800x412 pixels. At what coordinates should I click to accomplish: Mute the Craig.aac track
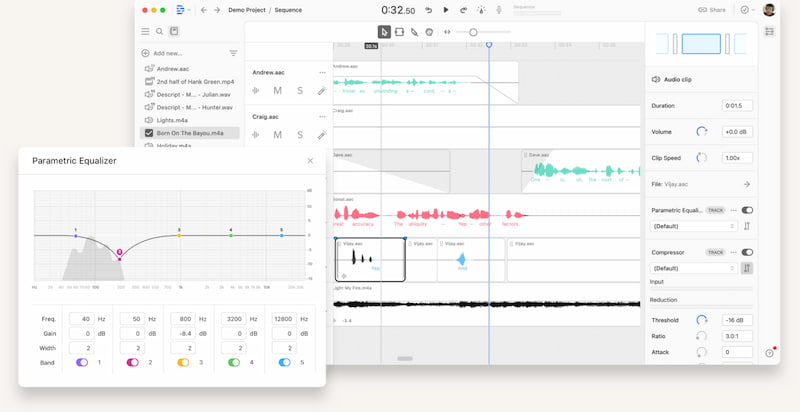(x=278, y=135)
